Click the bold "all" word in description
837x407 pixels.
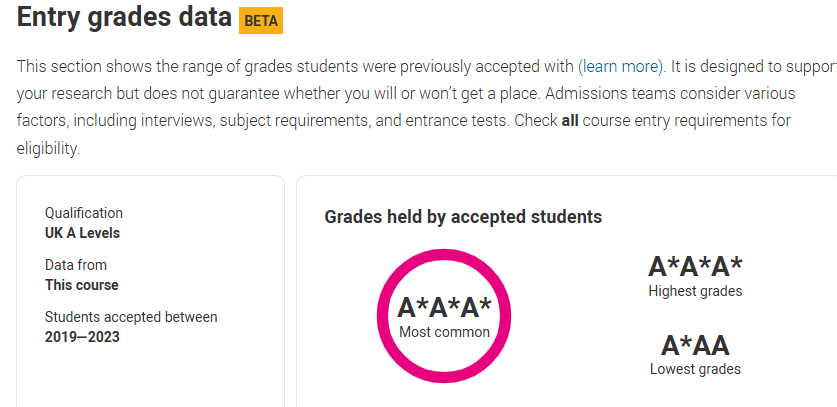570,121
